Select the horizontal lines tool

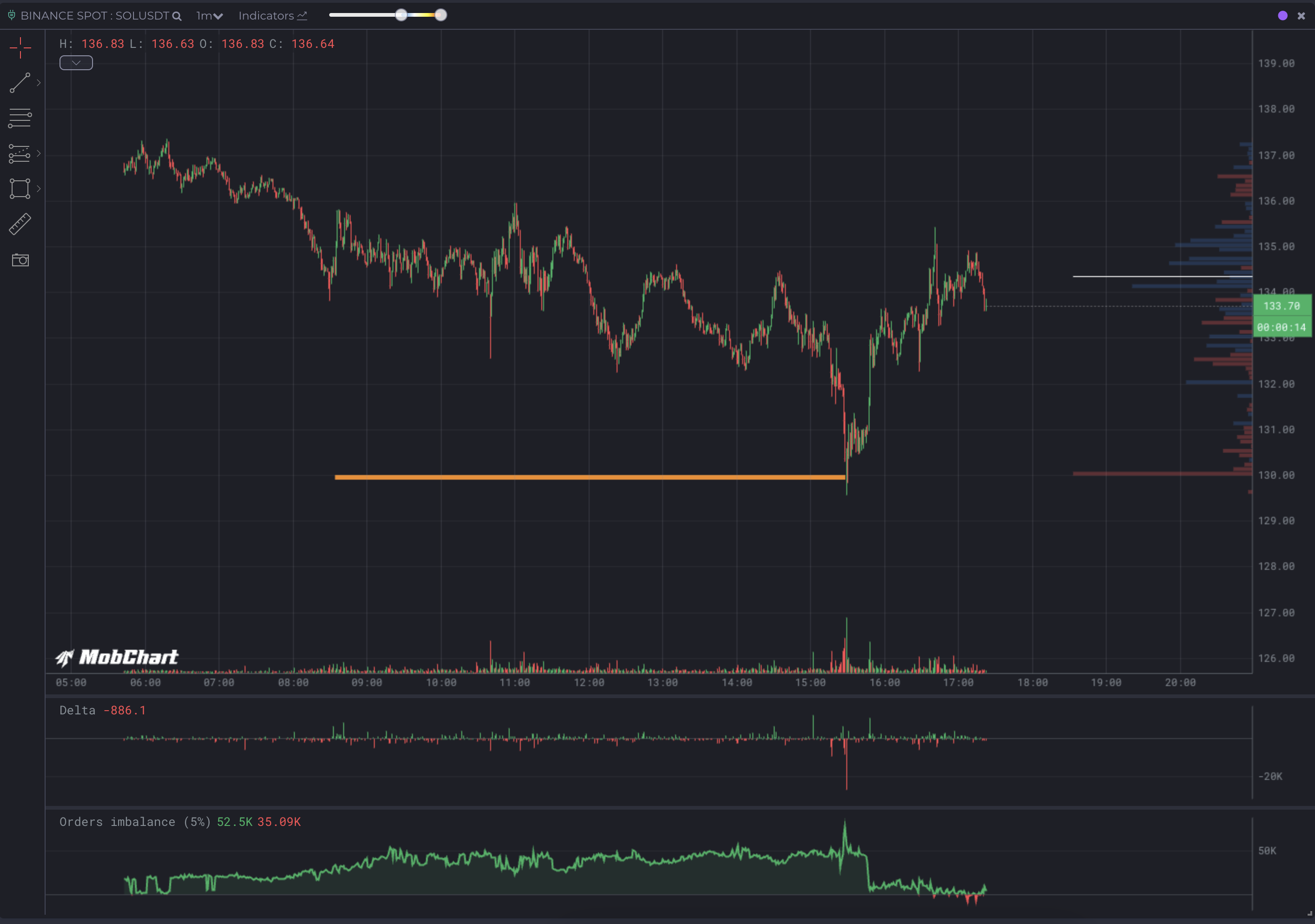click(20, 118)
